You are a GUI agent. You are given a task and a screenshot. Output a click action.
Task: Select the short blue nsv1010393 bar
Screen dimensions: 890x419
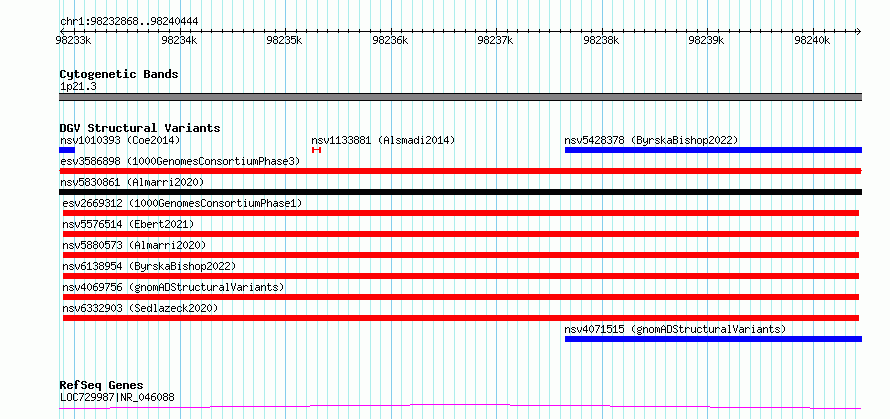[67, 150]
